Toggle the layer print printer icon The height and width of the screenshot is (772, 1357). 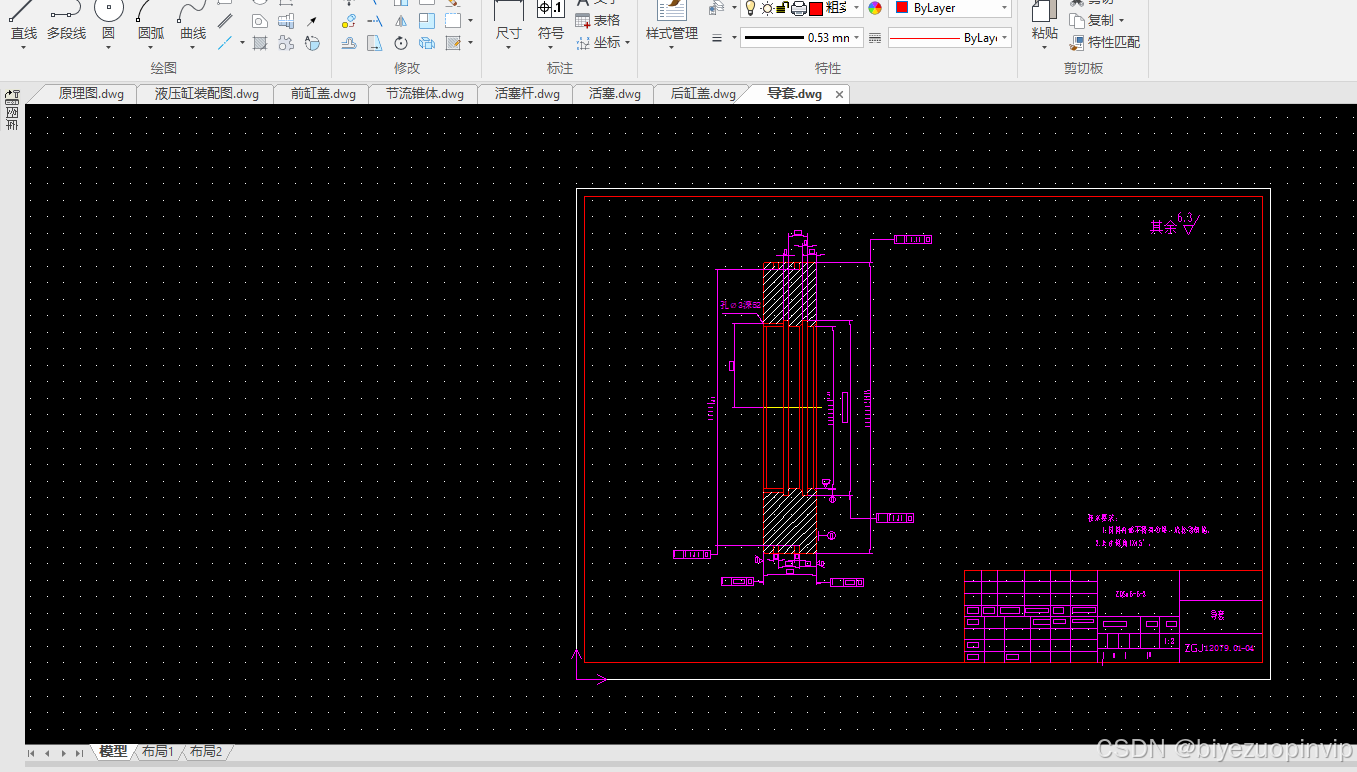(799, 8)
